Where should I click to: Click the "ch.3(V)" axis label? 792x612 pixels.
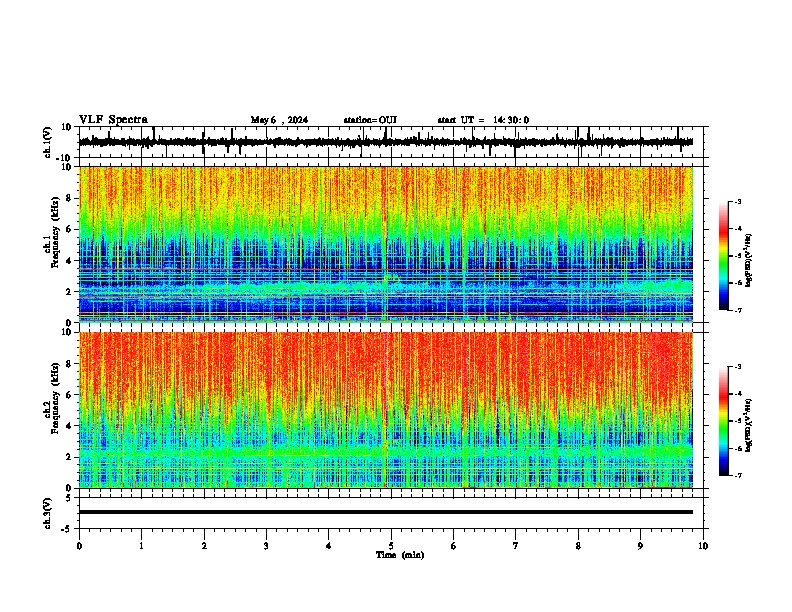[48, 513]
